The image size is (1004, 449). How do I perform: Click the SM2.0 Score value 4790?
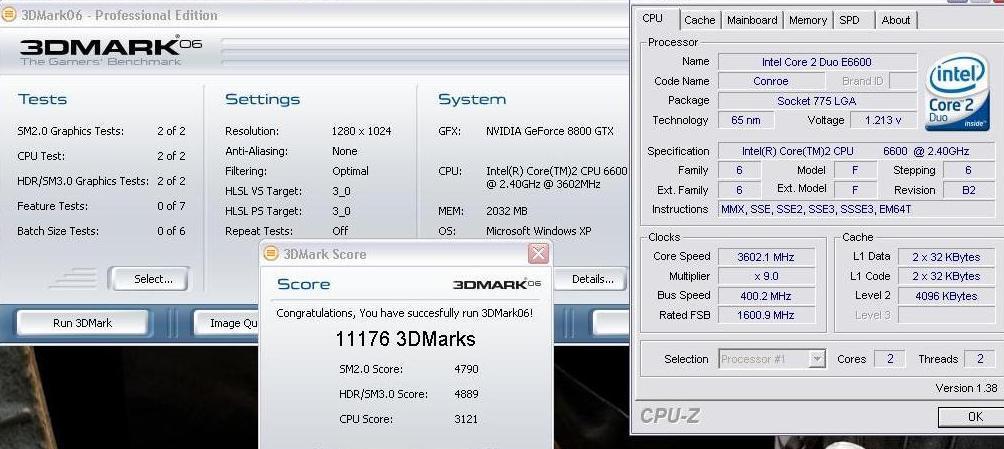pyautogui.click(x=466, y=369)
